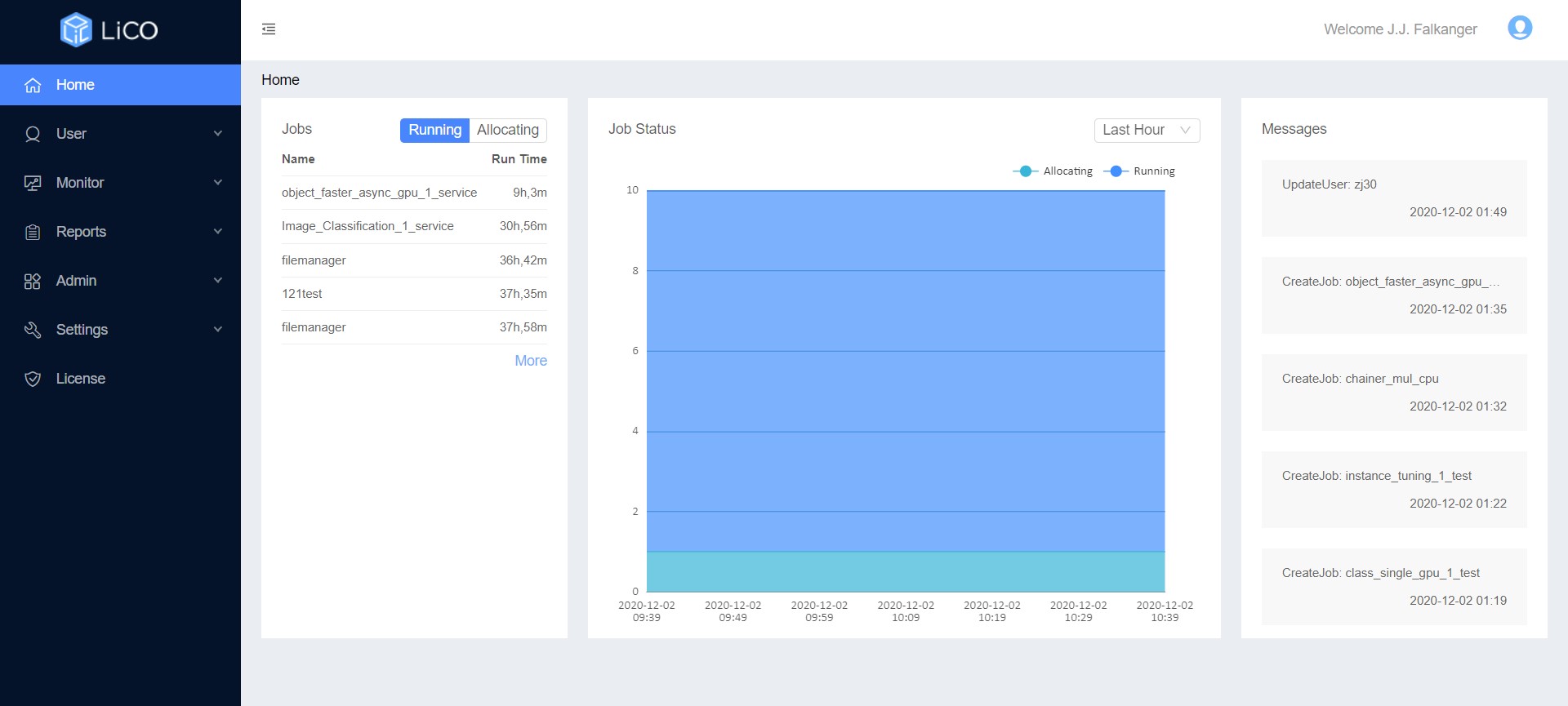Viewport: 1568px width, 706px height.
Task: Switch job list to Allocating
Action: [507, 130]
